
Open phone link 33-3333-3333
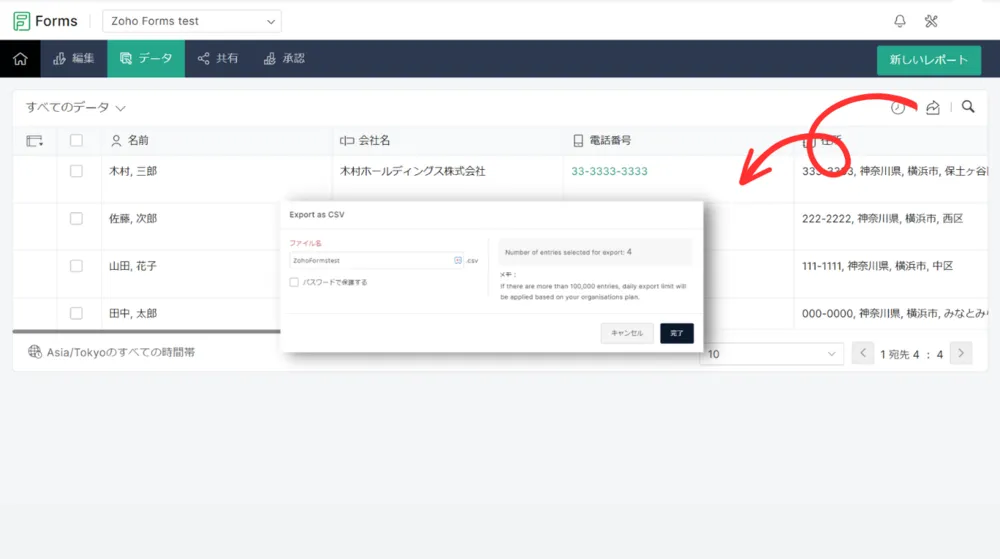[609, 171]
